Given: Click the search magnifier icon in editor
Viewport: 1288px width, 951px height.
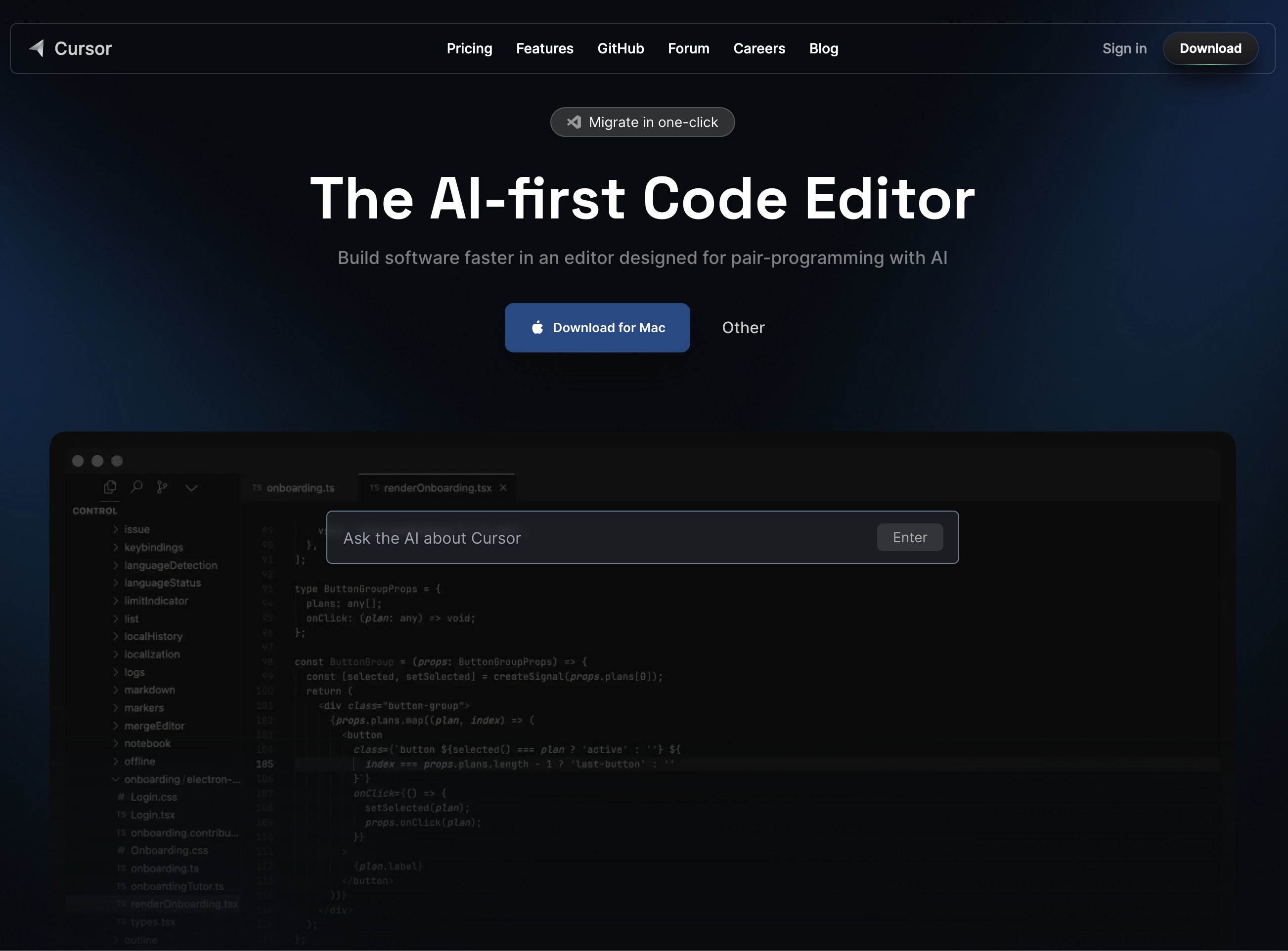Looking at the screenshot, I should click(x=136, y=487).
